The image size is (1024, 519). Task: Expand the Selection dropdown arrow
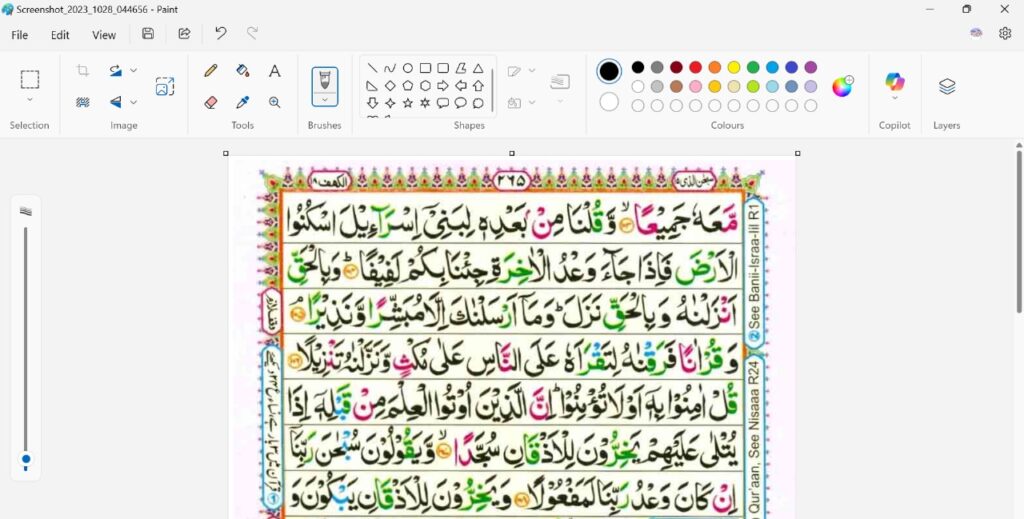[x=30, y=100]
